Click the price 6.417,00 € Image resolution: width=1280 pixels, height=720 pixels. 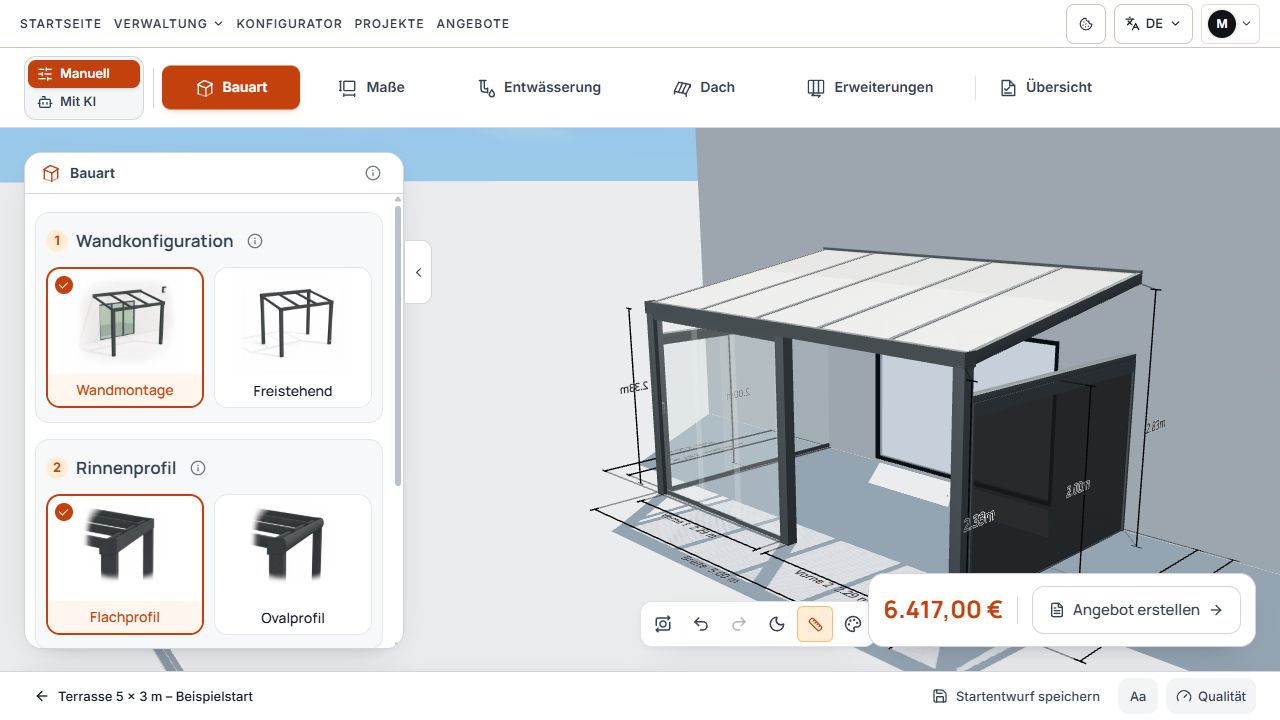(943, 610)
